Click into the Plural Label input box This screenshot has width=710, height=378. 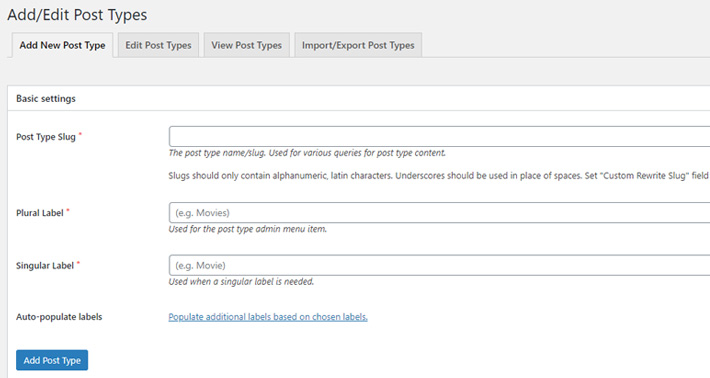tap(439, 212)
